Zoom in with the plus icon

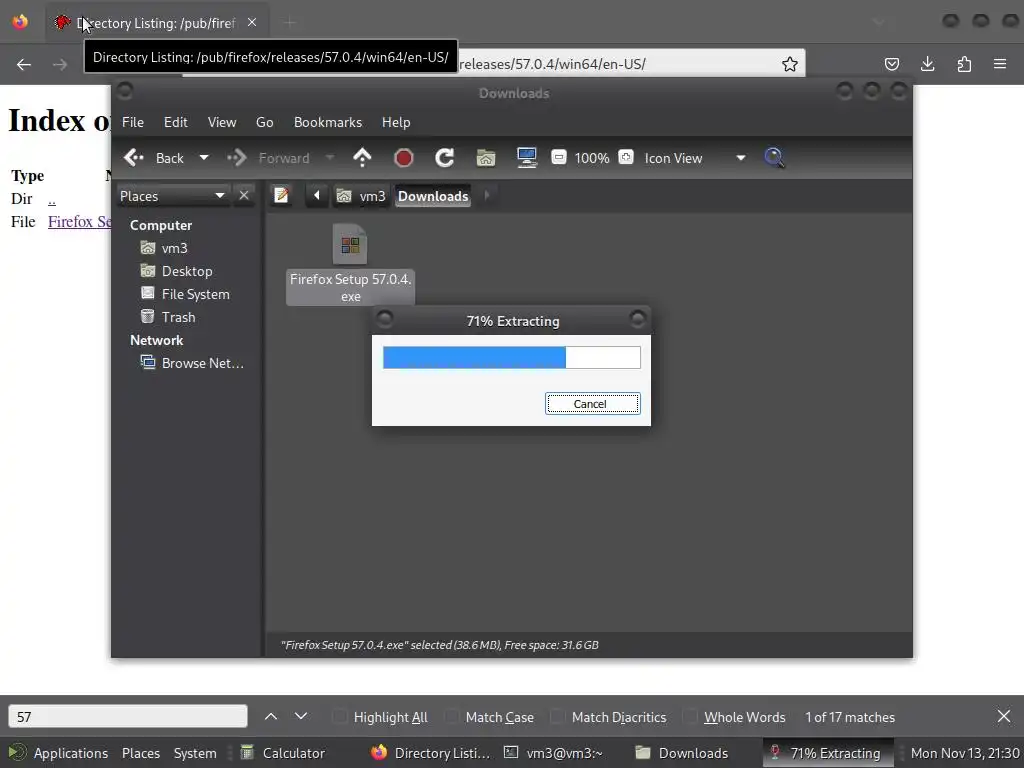(x=626, y=157)
